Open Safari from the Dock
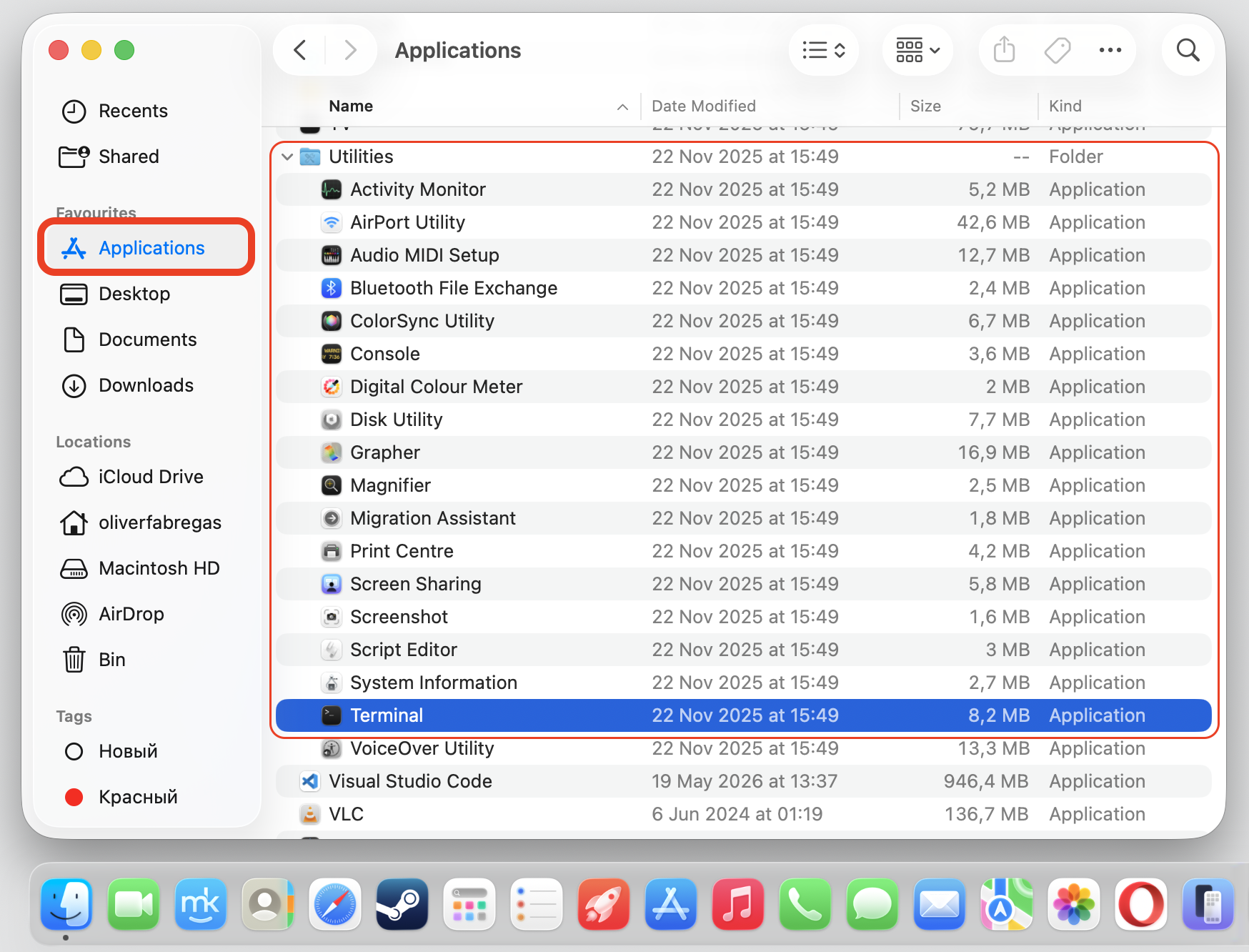Viewport: 1249px width, 952px height. [x=335, y=904]
